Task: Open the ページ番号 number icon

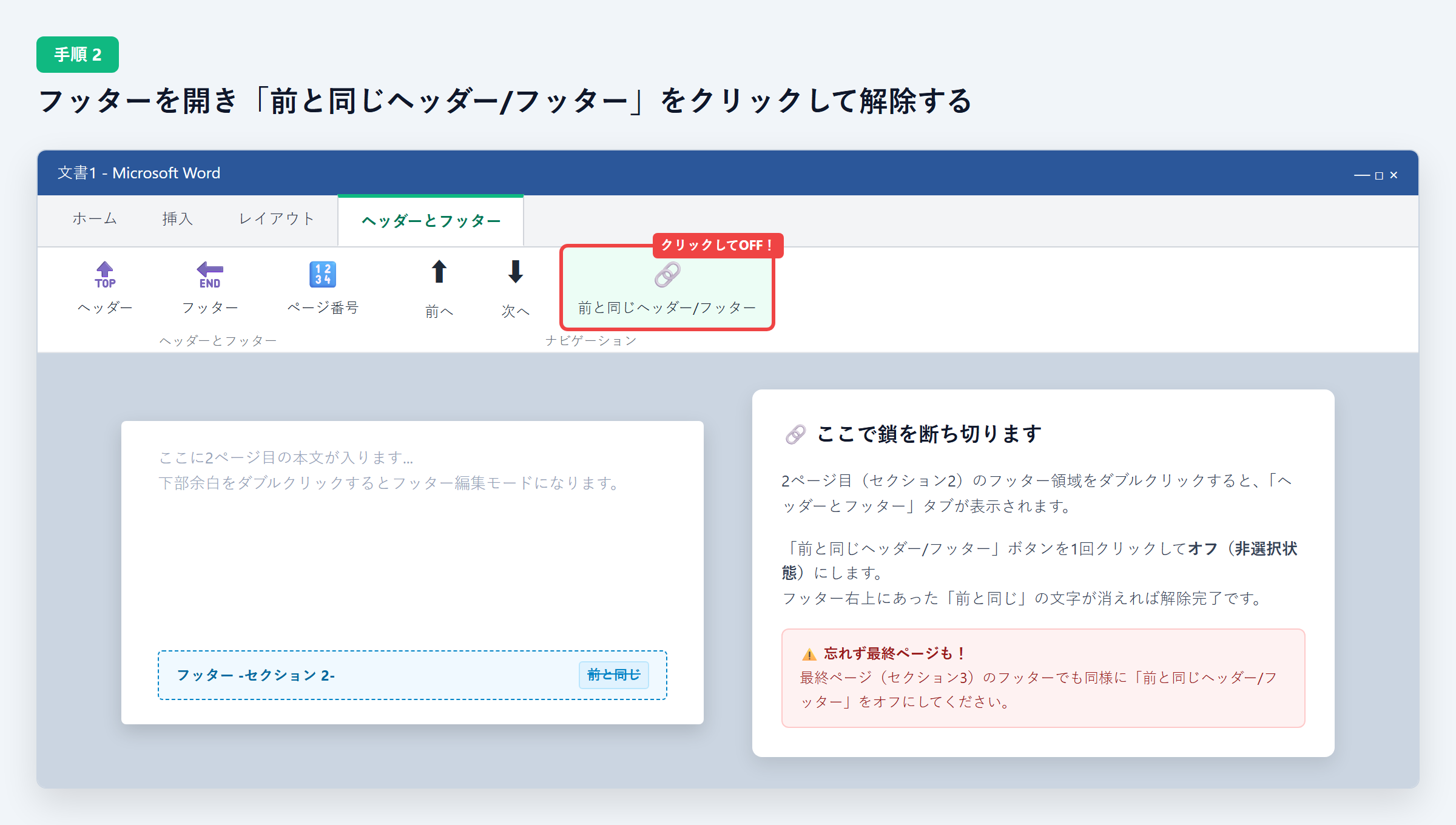Action: (323, 275)
